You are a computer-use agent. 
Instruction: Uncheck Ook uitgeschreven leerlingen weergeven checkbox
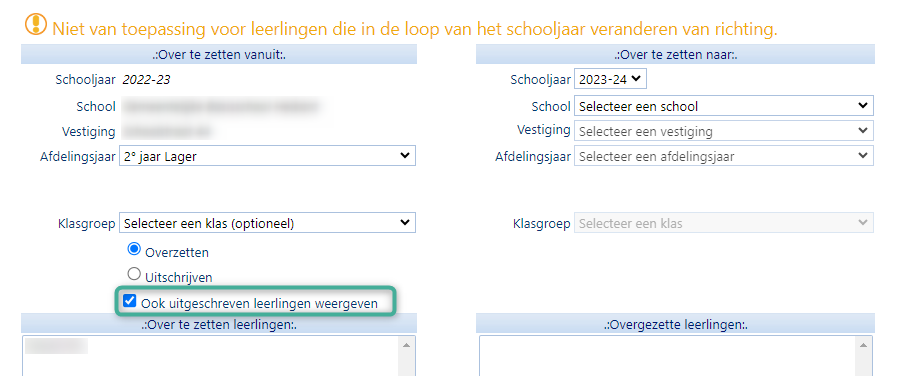(129, 300)
